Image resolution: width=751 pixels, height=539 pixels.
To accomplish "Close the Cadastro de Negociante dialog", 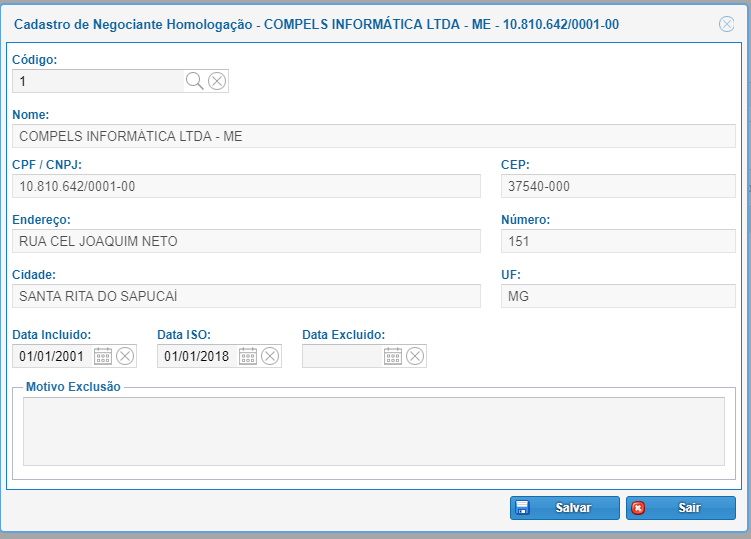I will tap(727, 24).
